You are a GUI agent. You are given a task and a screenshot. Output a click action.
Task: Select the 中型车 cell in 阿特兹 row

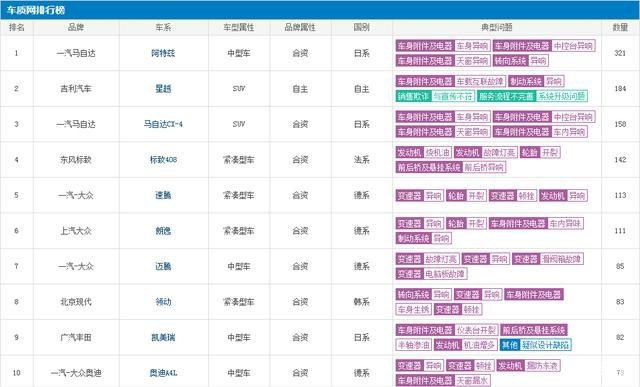[x=239, y=53]
